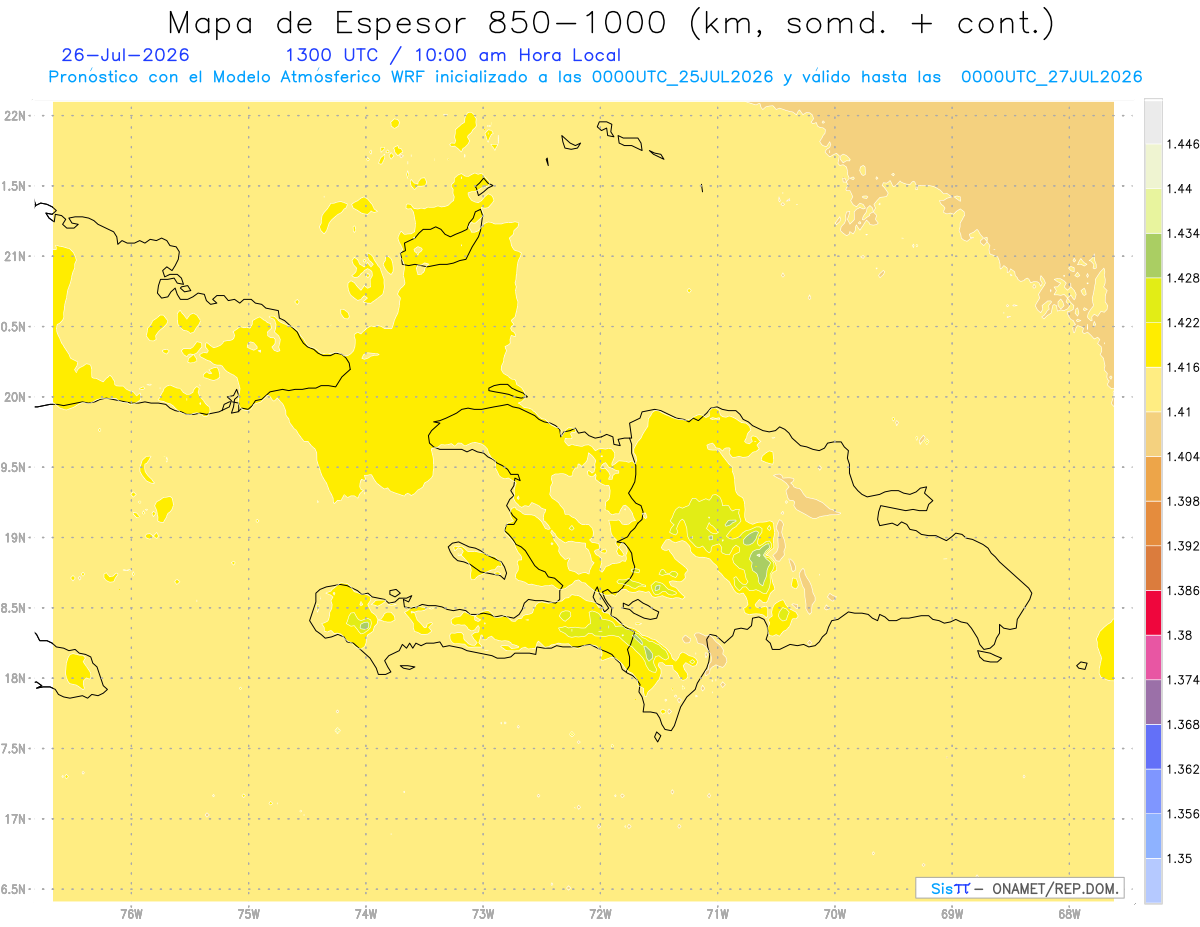Click the pink legend swatch between 1.374 and 1.38
The width and height of the screenshot is (1200, 927).
[x=1153, y=657]
